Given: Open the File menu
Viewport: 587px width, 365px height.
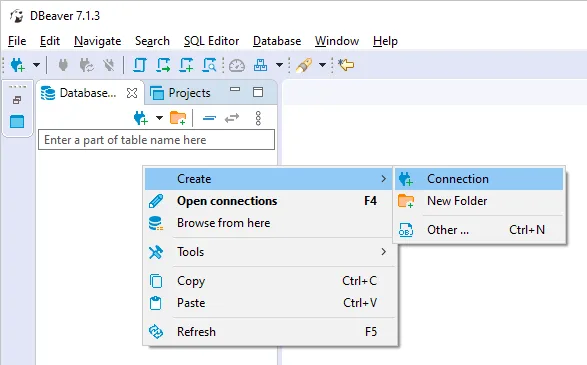Looking at the screenshot, I should click(17, 41).
